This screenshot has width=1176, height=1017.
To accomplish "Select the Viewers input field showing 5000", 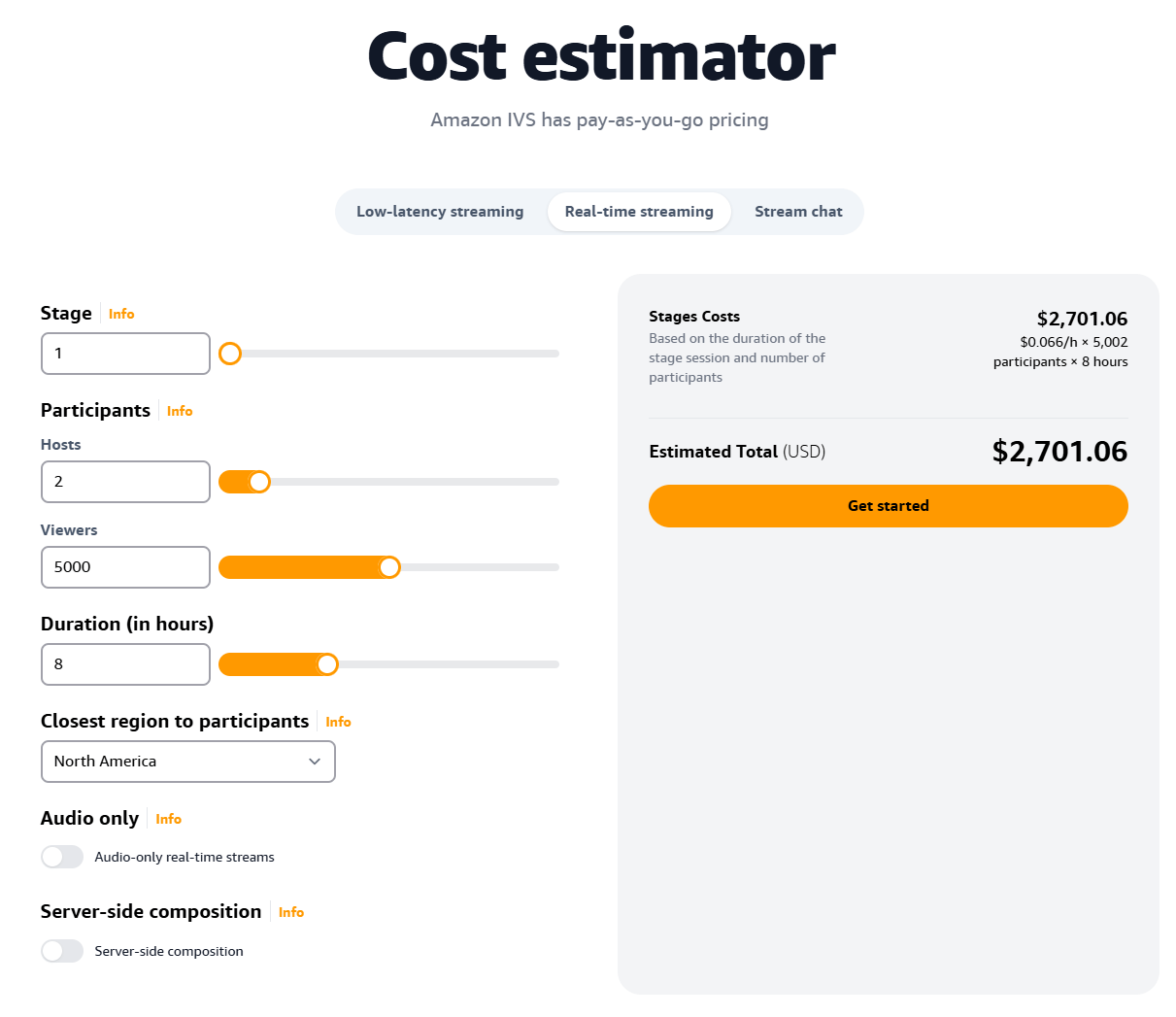I will point(125,567).
